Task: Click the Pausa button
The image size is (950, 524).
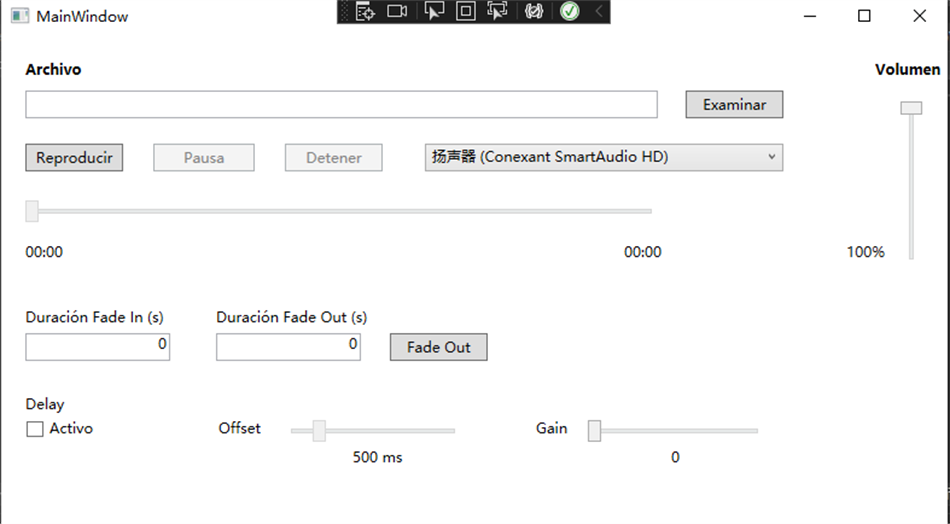Action: point(204,158)
